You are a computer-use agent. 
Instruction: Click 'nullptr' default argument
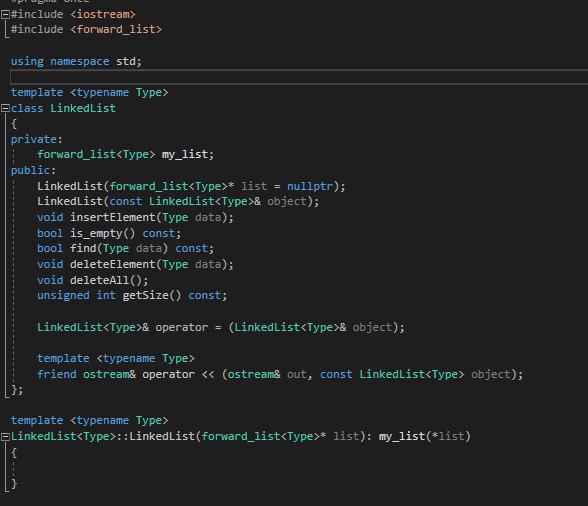(310, 186)
